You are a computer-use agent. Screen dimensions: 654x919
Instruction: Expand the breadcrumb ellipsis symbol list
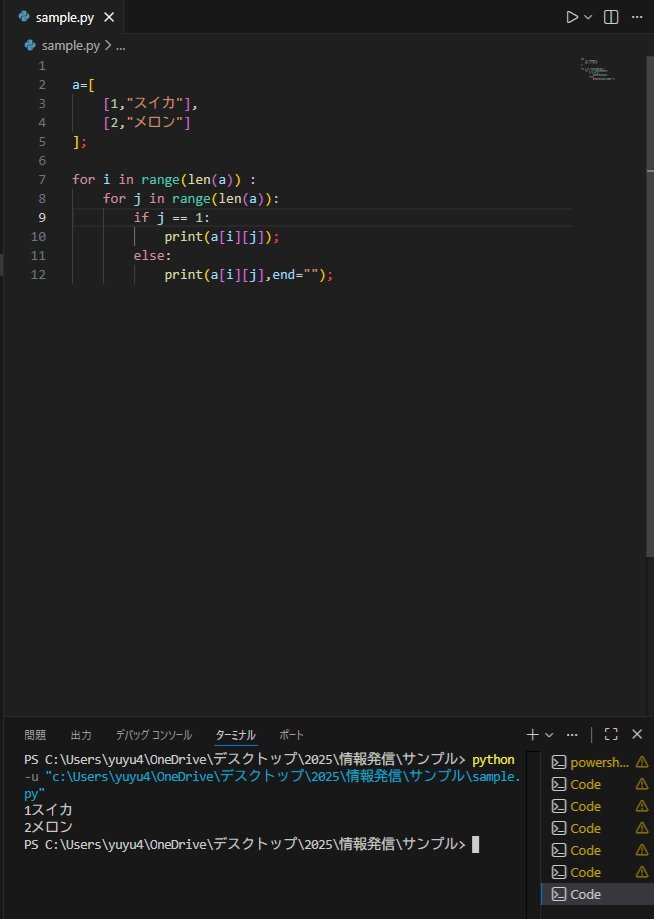tap(120, 45)
